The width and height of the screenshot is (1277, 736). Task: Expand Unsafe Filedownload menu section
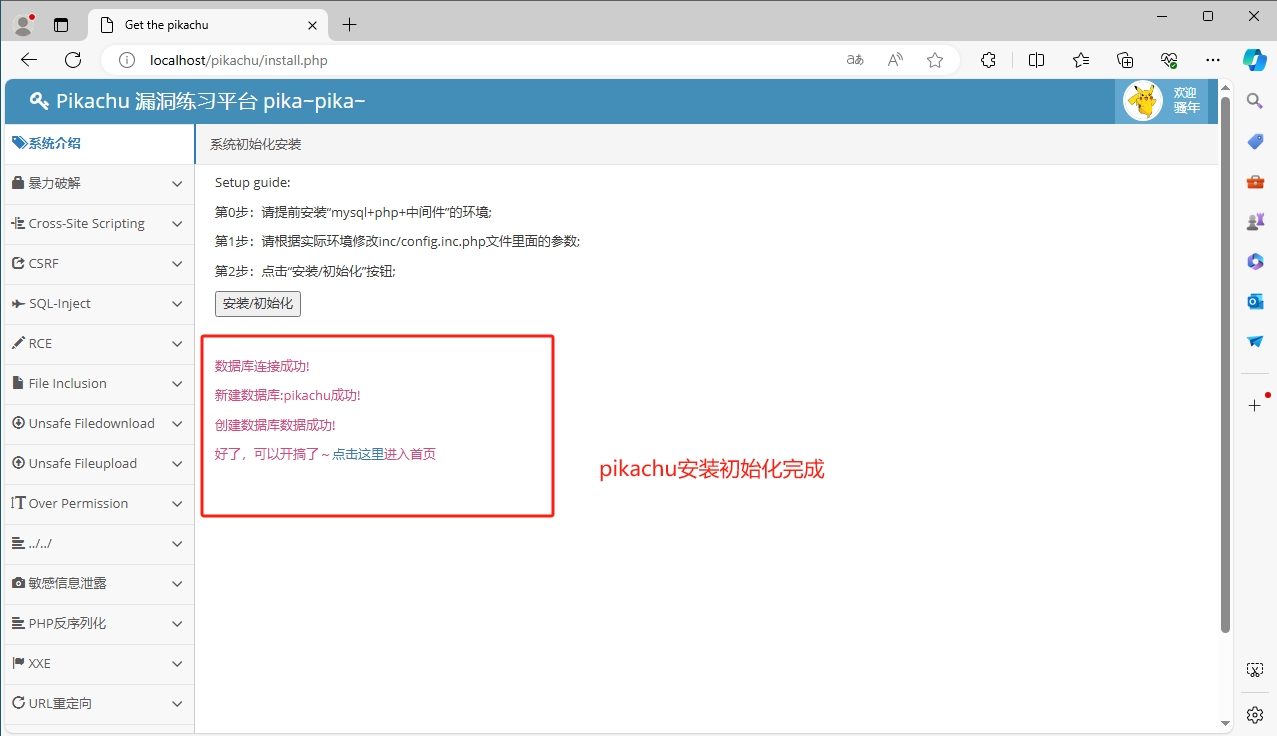tap(100, 424)
